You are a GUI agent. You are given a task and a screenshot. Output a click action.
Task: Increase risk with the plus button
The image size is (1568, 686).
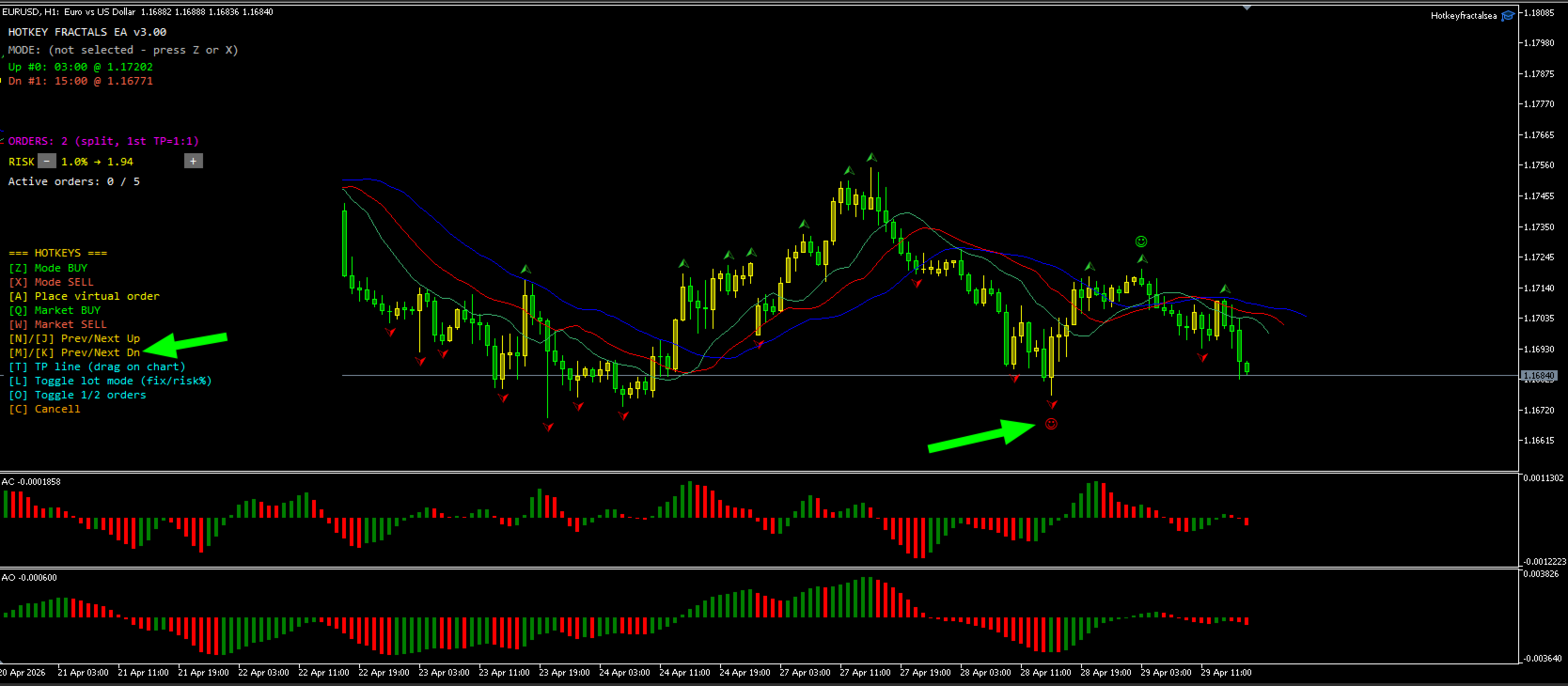click(x=193, y=162)
